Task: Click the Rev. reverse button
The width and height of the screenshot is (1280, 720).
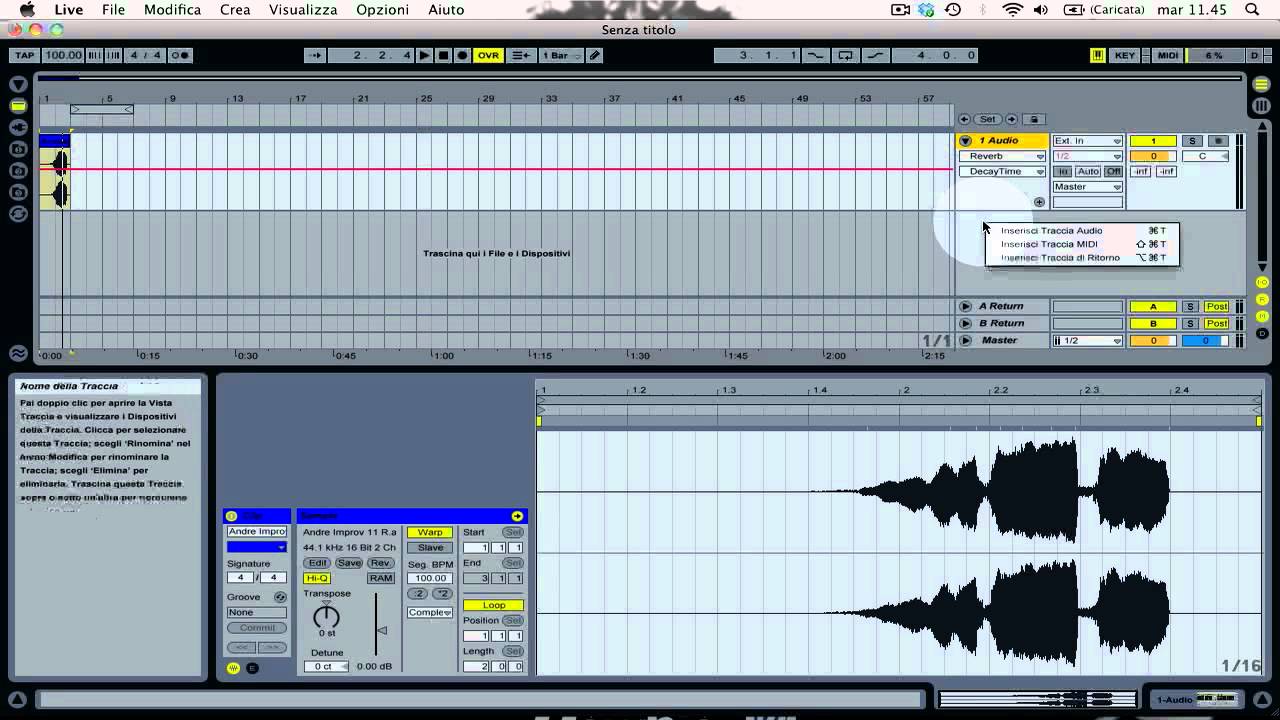Action: (x=381, y=563)
